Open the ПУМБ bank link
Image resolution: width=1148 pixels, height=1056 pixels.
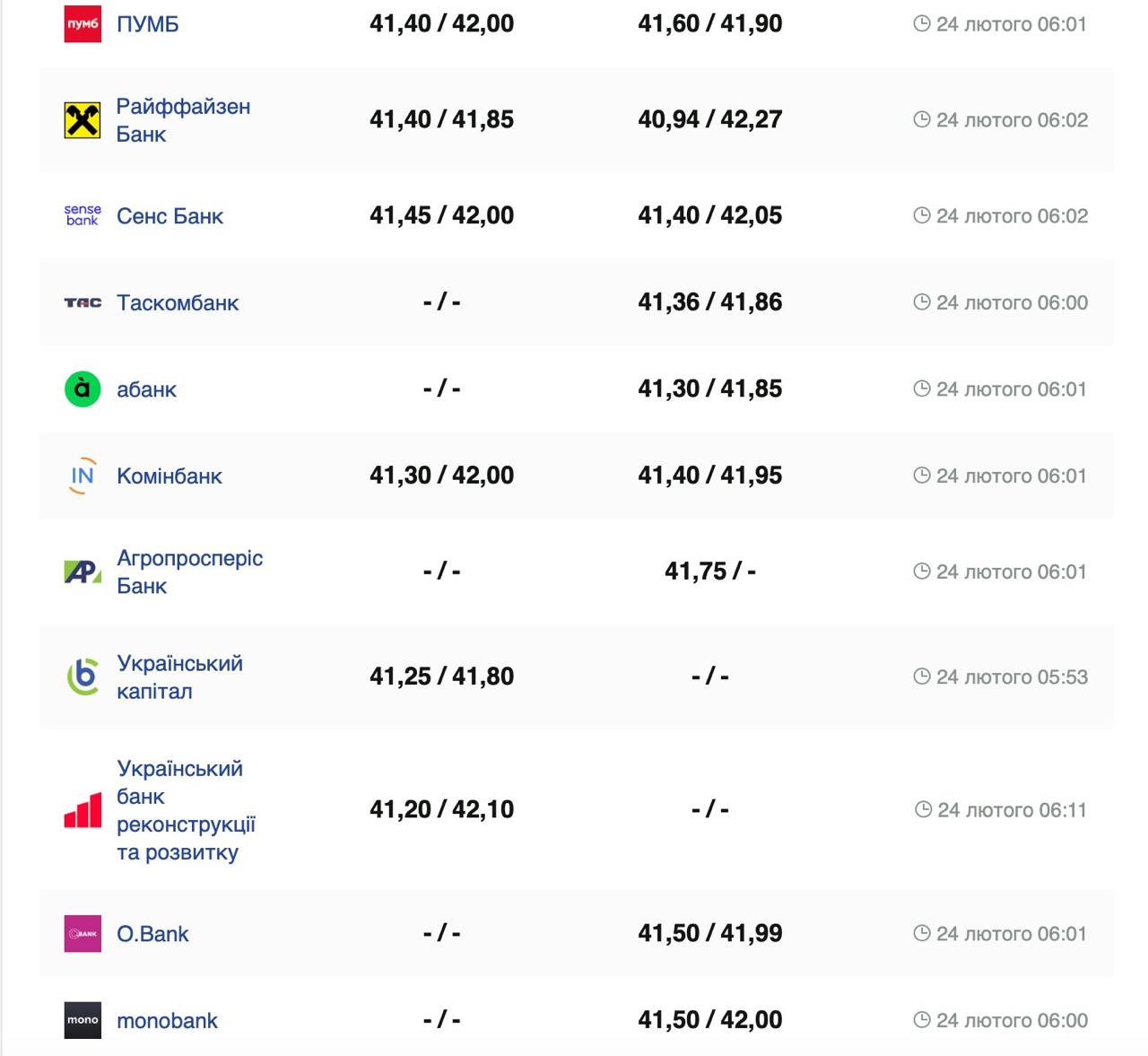tap(147, 24)
